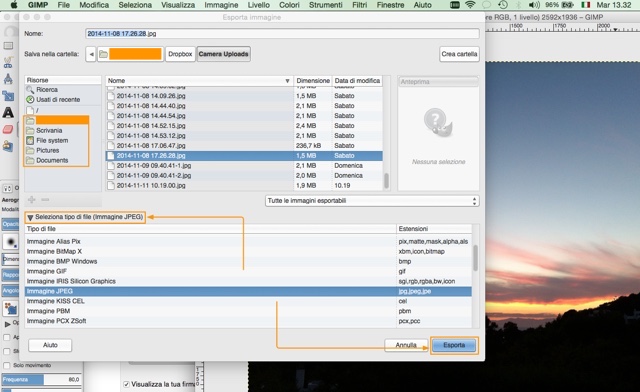Click the Camera Uploads path button

coord(224,54)
